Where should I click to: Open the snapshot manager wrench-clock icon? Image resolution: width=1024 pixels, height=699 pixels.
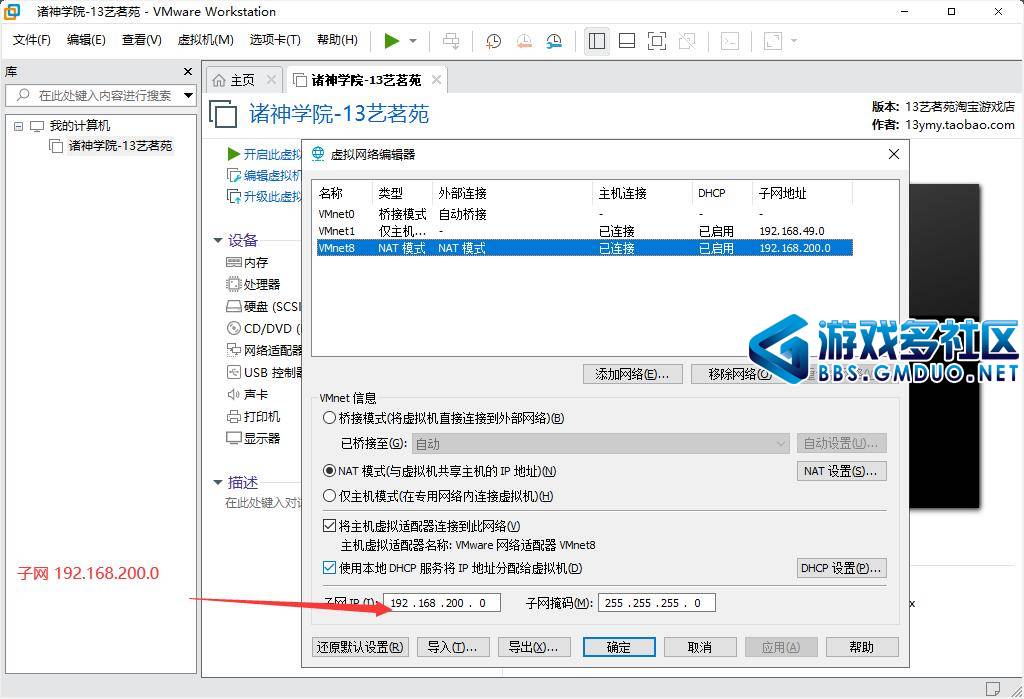(x=554, y=41)
